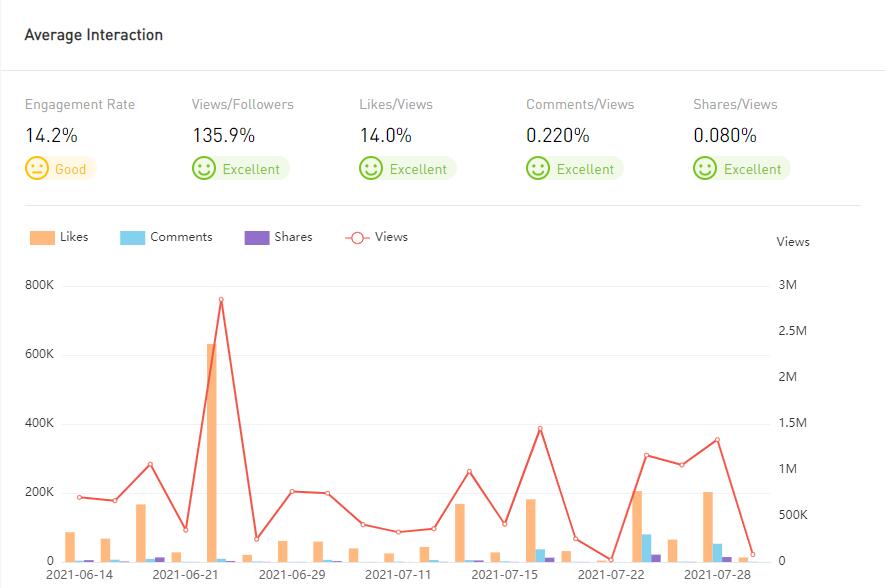Click the green smiley under Views/Followers

click(x=204, y=169)
